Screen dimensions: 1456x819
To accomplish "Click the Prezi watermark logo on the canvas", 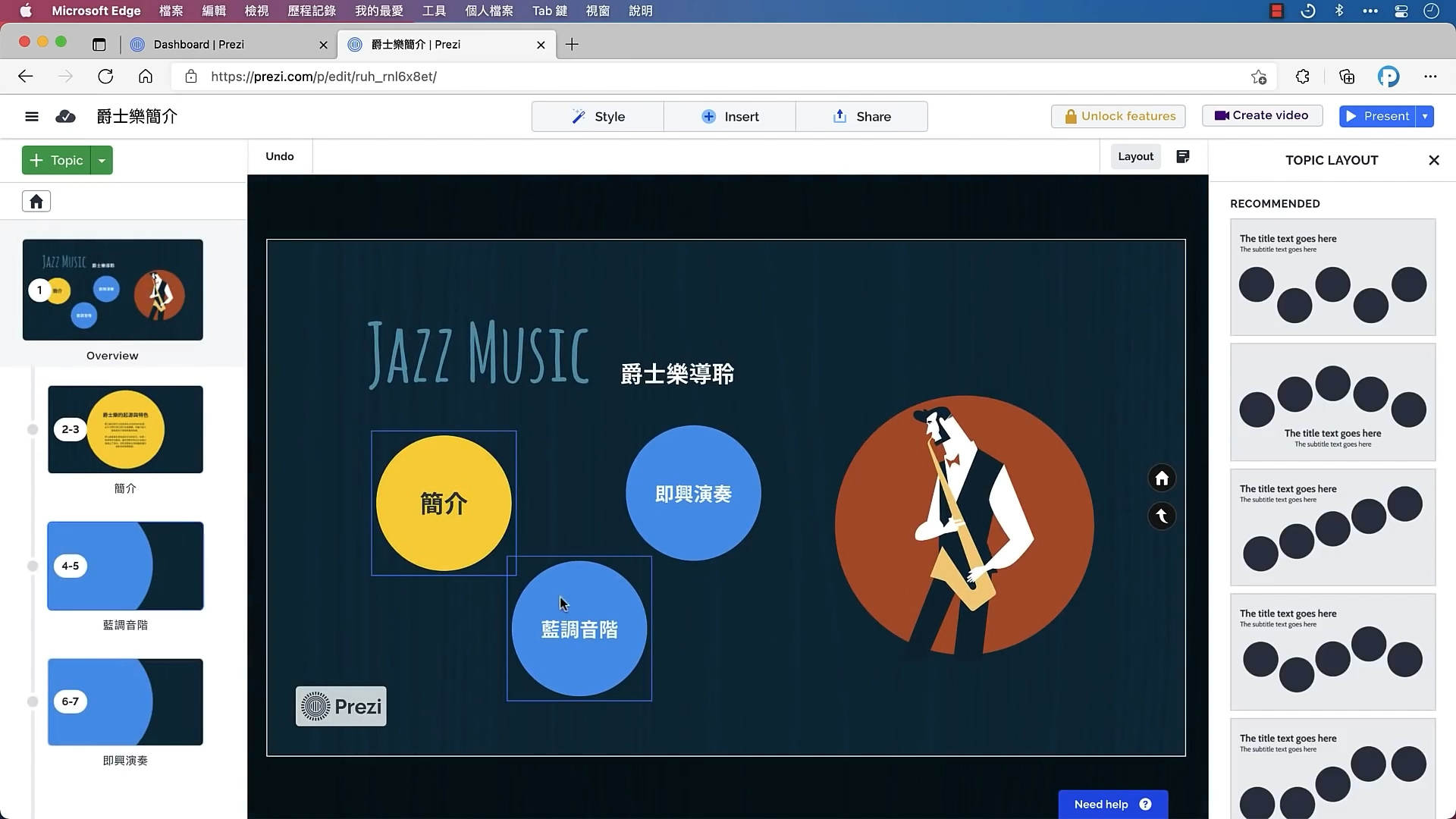I will point(340,706).
